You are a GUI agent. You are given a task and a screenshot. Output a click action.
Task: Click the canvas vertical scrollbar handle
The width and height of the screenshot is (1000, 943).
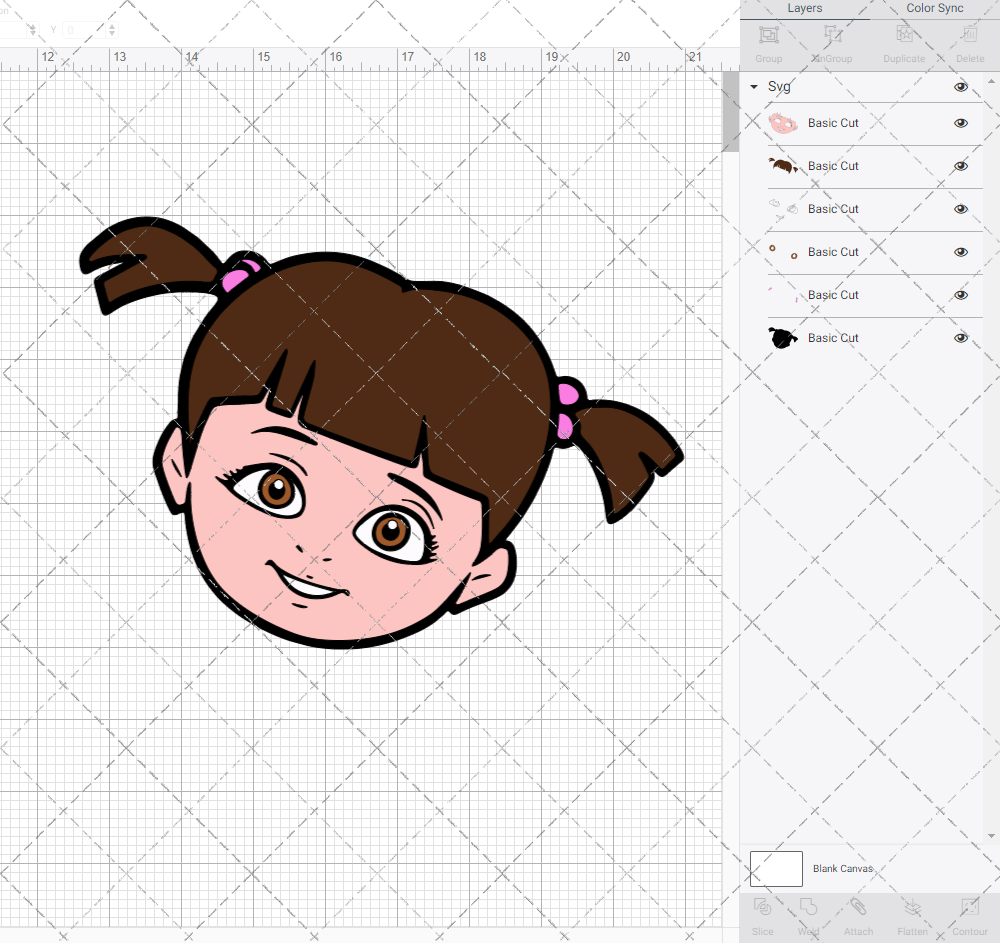pyautogui.click(x=731, y=110)
